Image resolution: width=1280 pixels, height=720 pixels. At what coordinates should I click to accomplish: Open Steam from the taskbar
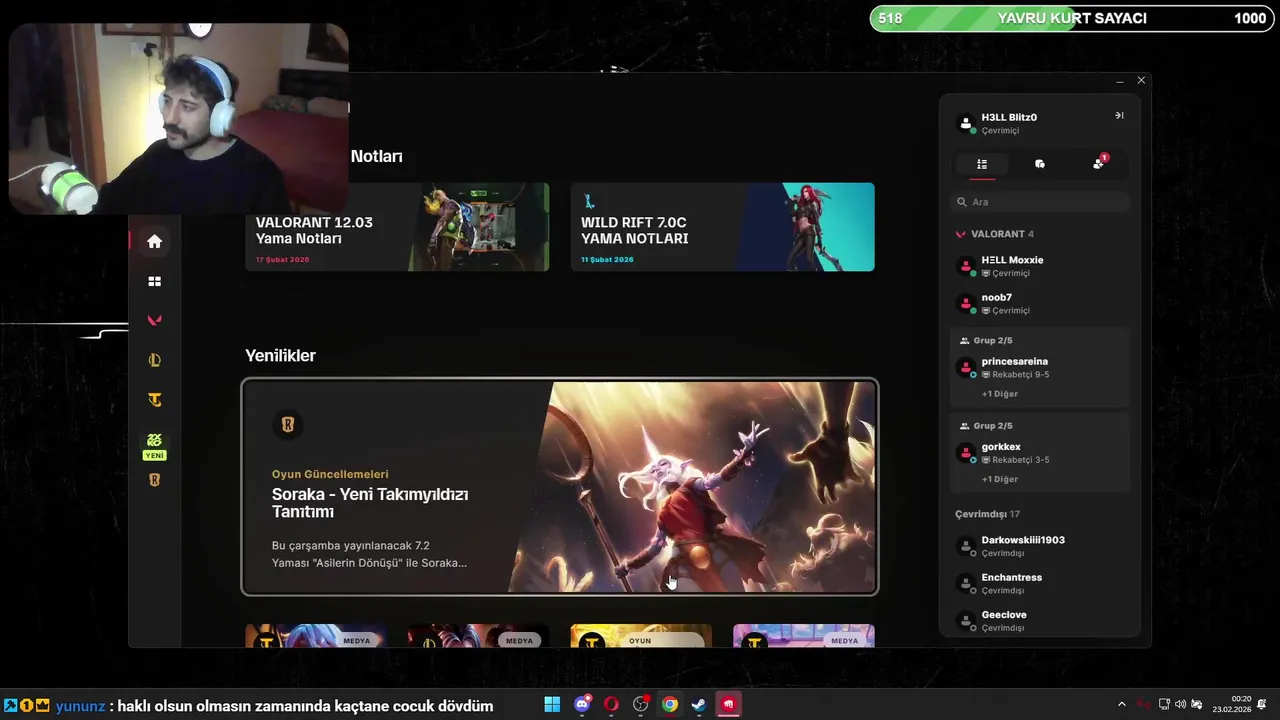coord(699,705)
